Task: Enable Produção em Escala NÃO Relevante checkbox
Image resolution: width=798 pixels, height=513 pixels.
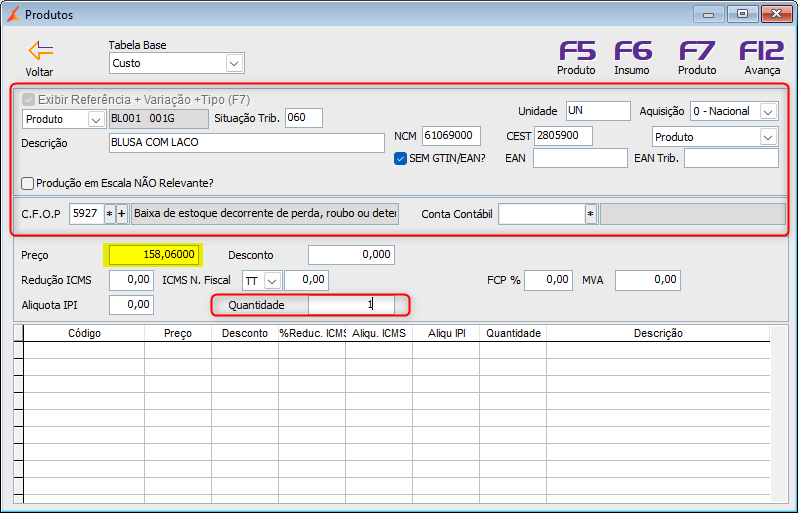Action: pyautogui.click(x=28, y=183)
